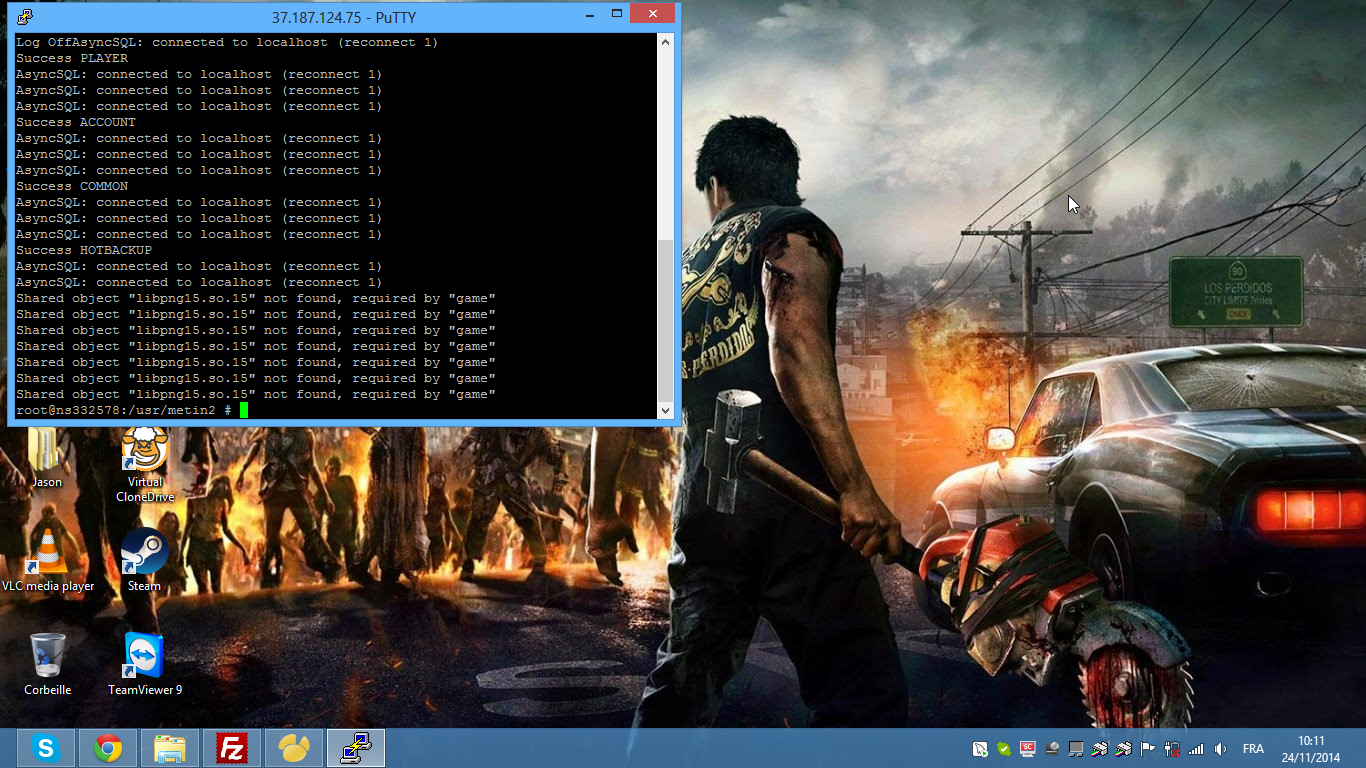
Task: Select the Steam desktop shortcut
Action: tap(144, 561)
